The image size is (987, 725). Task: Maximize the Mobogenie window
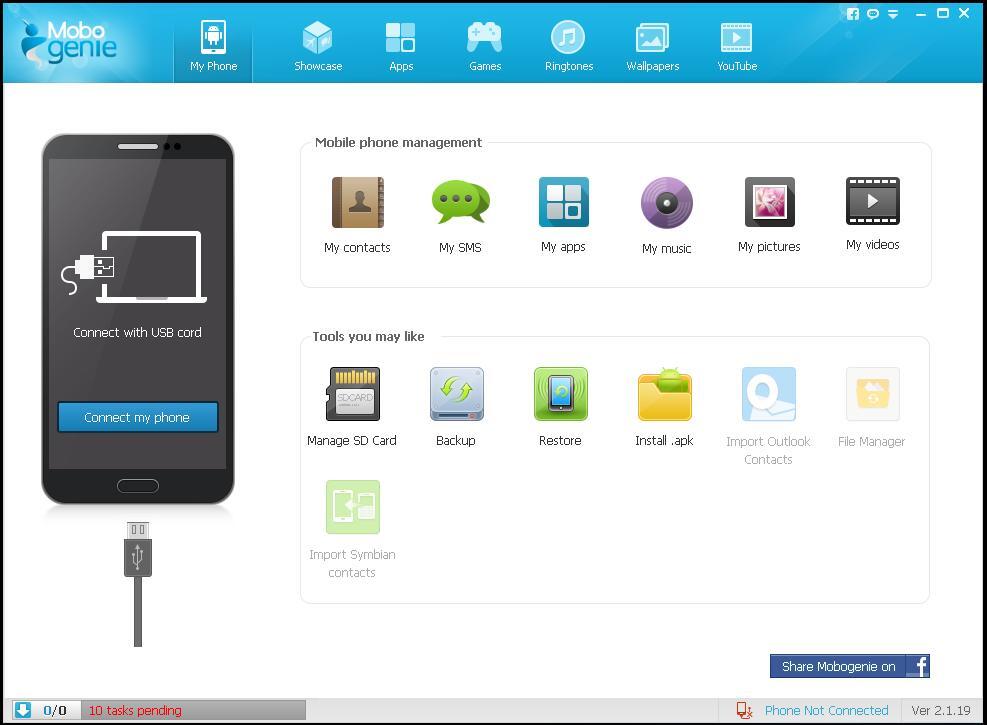[x=942, y=13]
